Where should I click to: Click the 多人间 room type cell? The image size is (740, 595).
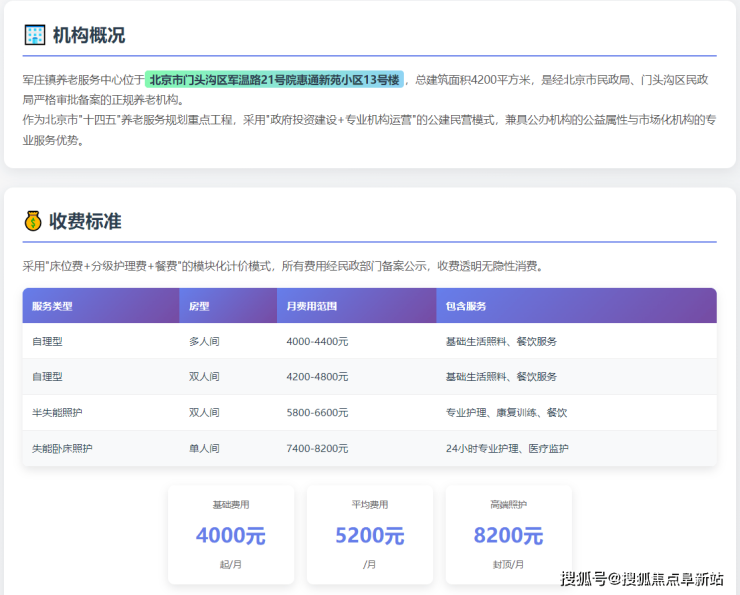pos(204,341)
